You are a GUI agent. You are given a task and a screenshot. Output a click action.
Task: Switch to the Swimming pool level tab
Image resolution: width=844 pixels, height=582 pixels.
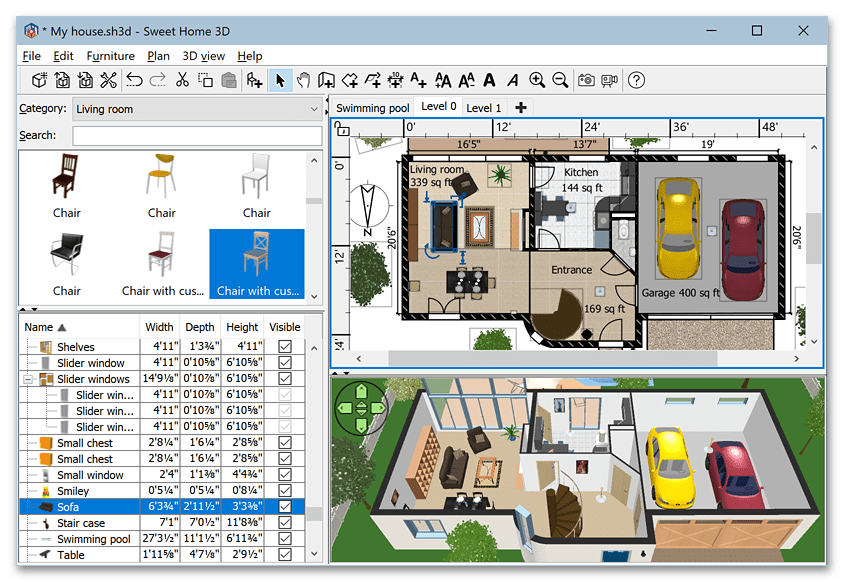(x=372, y=108)
